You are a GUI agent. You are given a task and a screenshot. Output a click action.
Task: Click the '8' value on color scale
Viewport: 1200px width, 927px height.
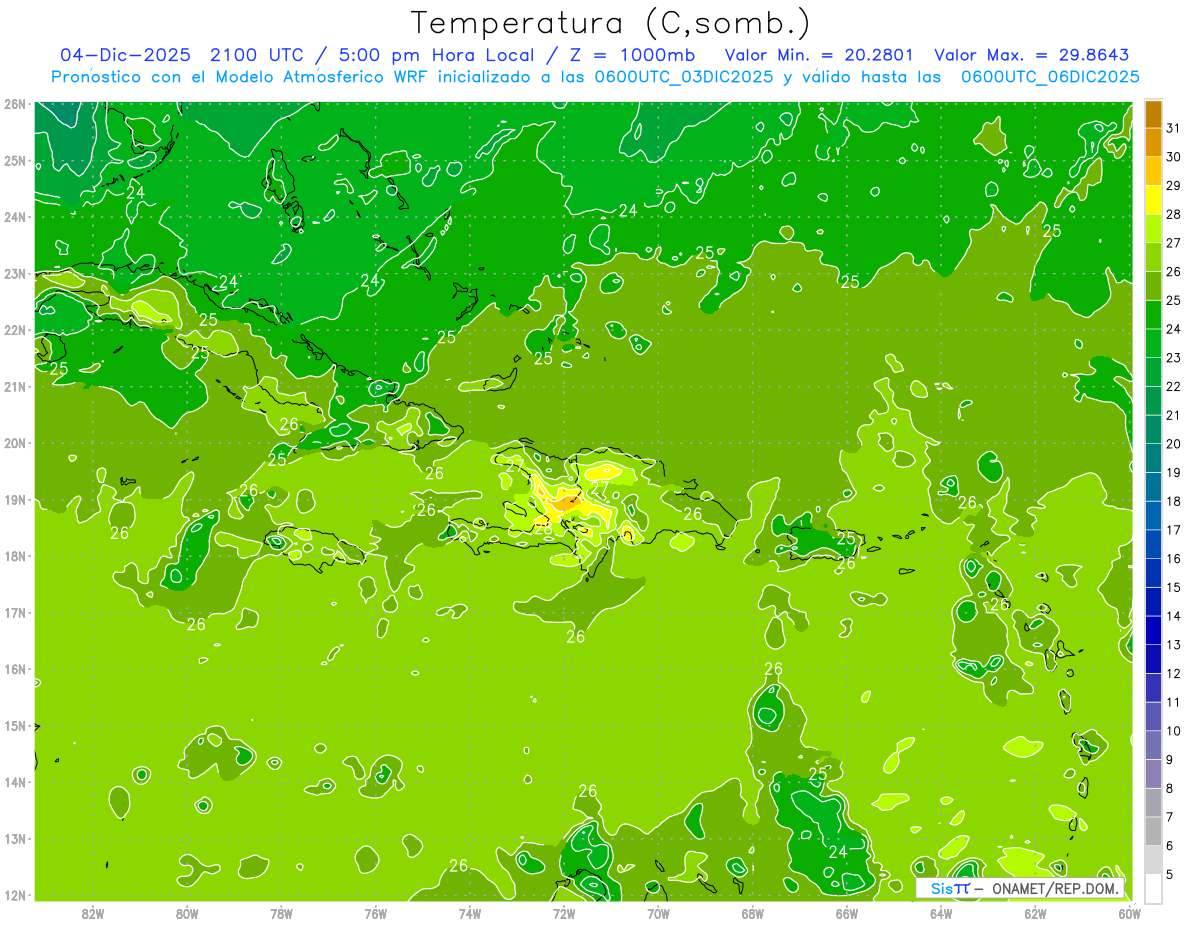(x=1170, y=788)
